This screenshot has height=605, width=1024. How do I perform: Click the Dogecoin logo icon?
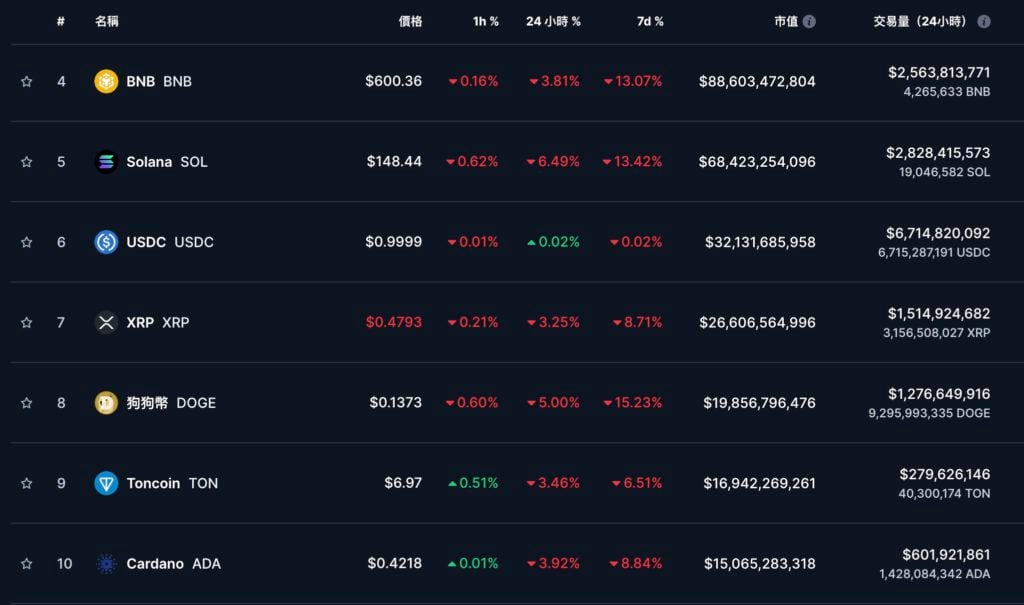pyautogui.click(x=106, y=403)
